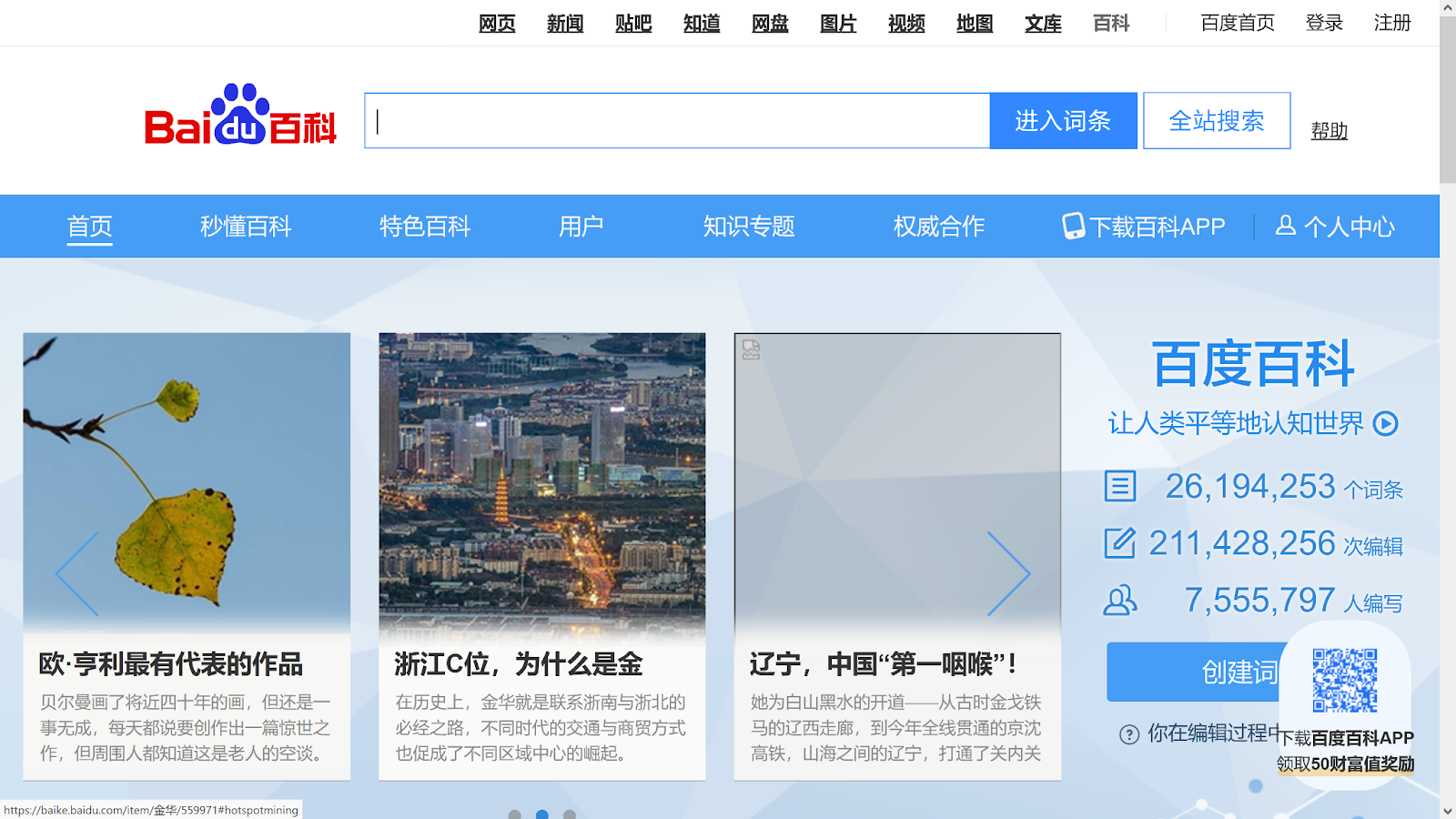Viewport: 1456px width, 819px height.
Task: Click 领取50财富值奖励 promo text
Action: click(x=1345, y=763)
